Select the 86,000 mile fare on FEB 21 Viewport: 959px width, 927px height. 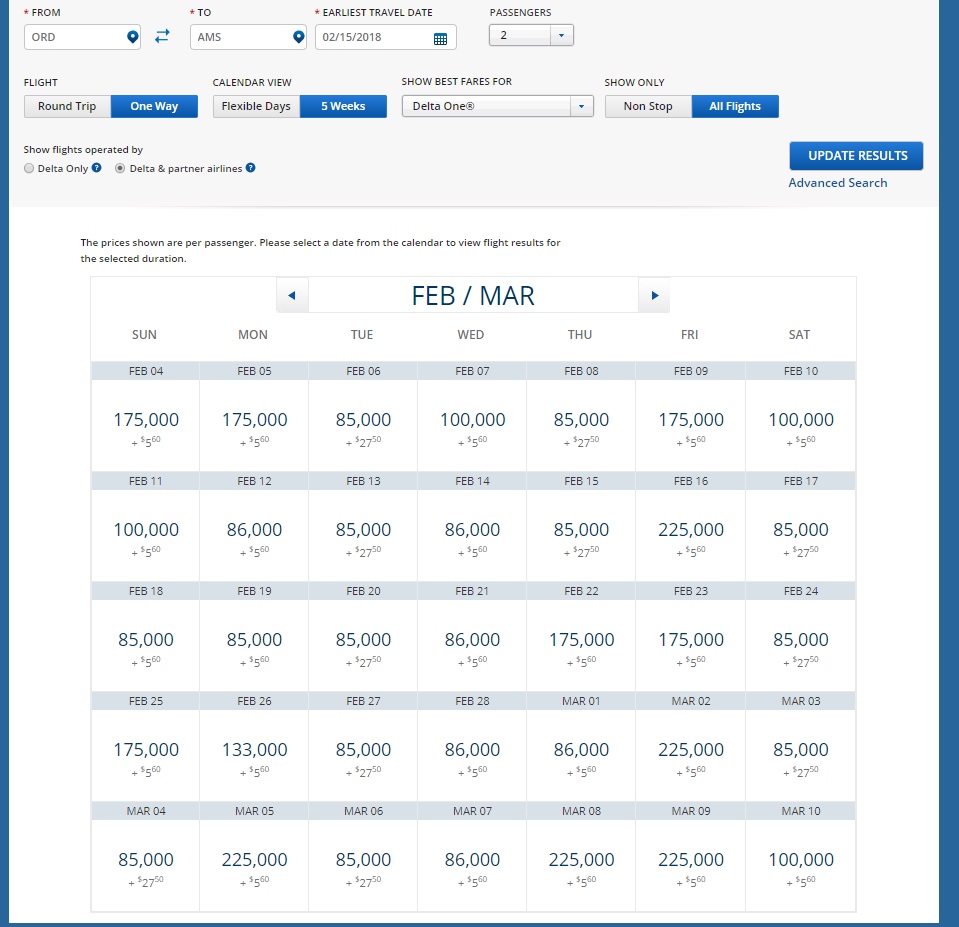coord(471,641)
